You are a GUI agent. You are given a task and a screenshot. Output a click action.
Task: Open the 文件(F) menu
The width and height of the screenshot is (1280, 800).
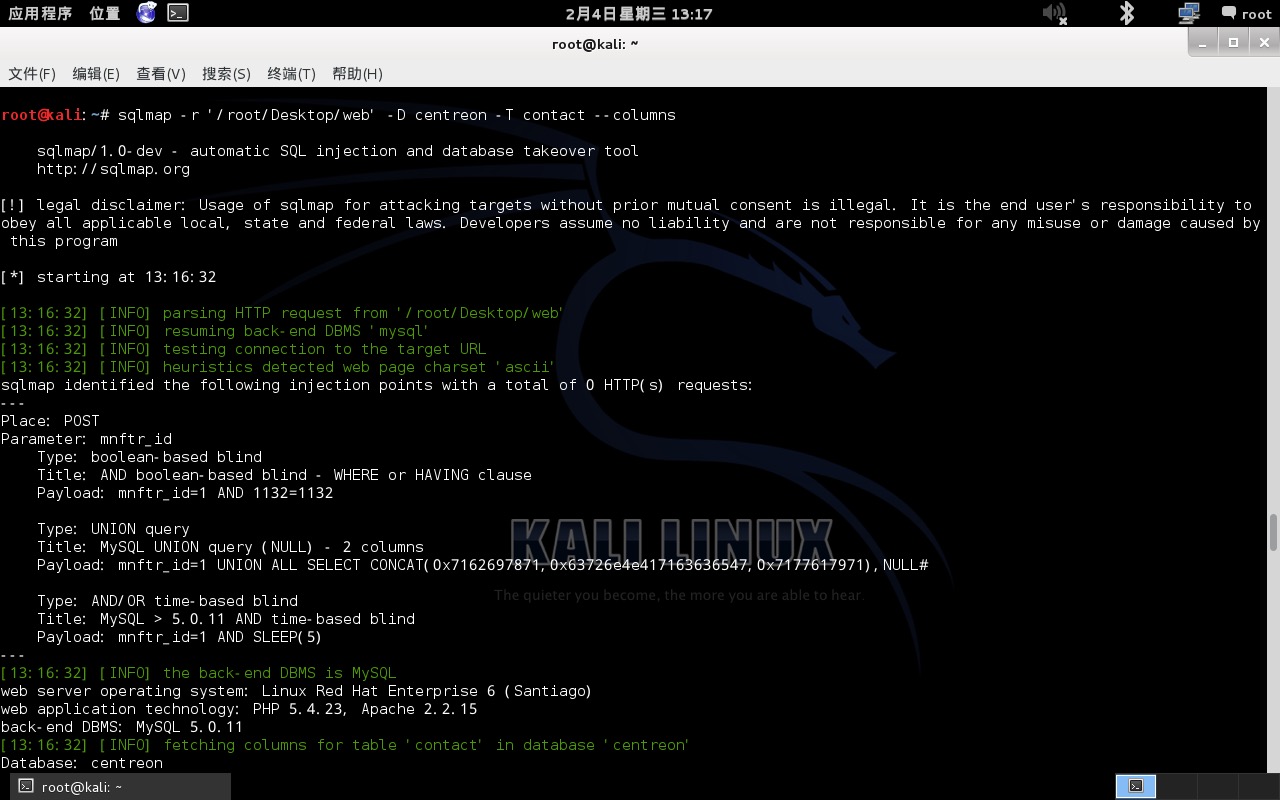tap(32, 74)
